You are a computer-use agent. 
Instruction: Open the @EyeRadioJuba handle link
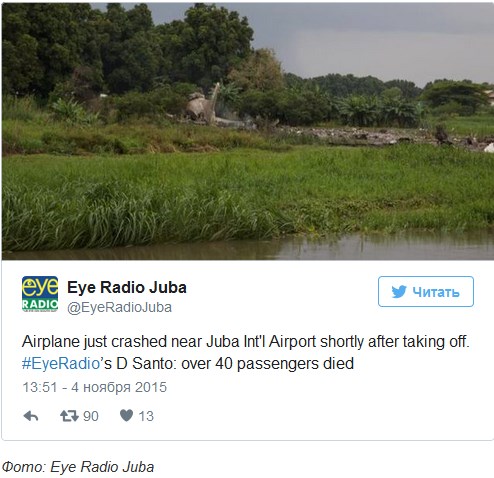tap(119, 307)
